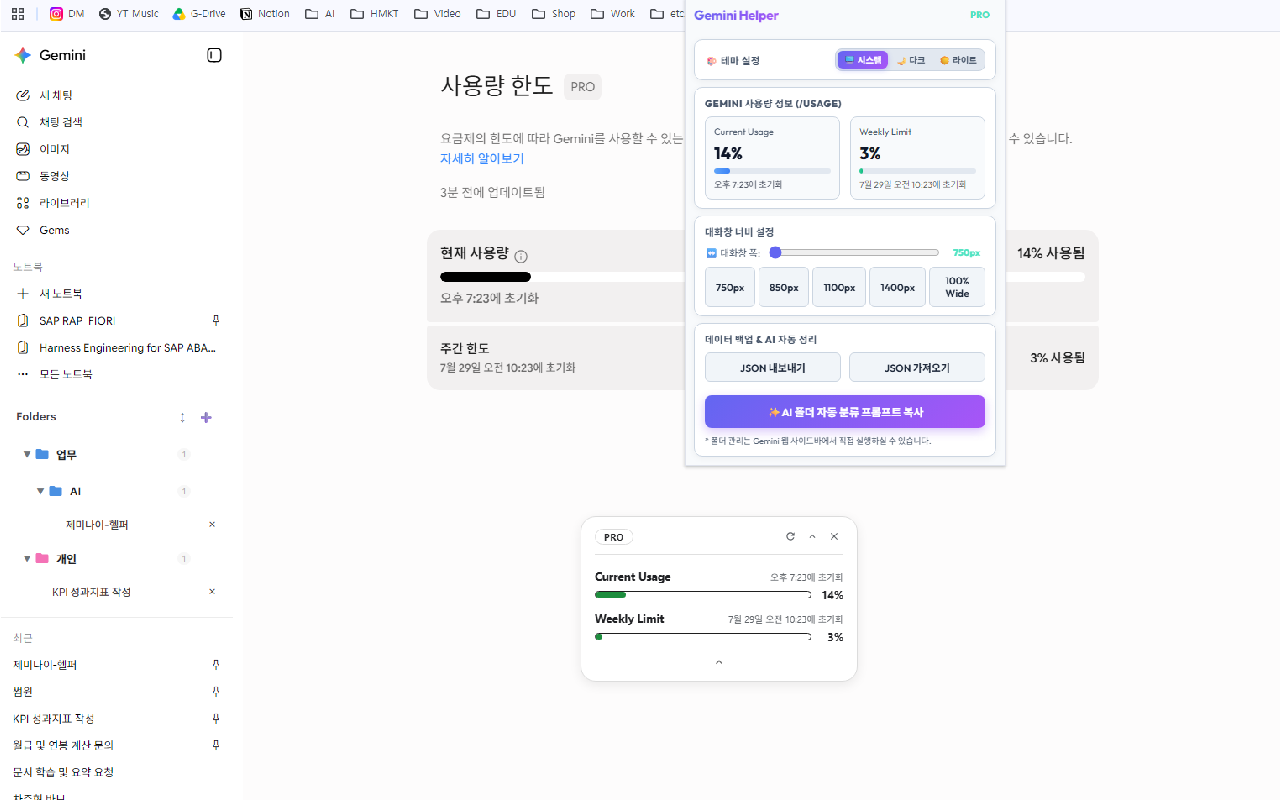Select 다크 theme in Gemini Helper

pos(911,60)
